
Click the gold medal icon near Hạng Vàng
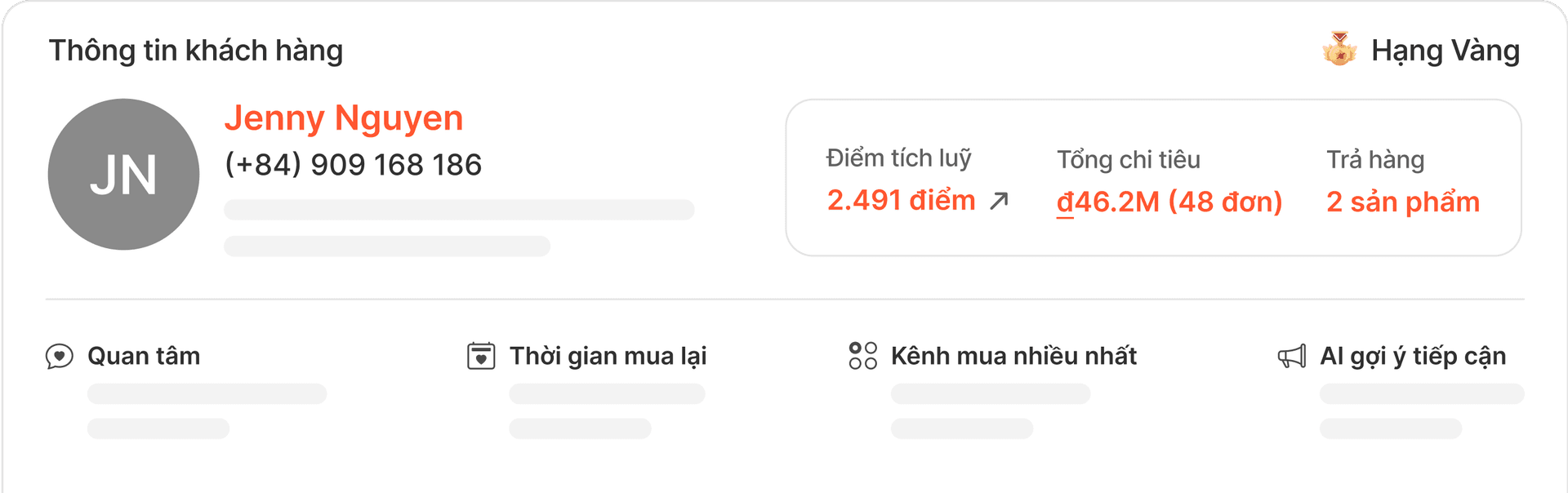1341,51
